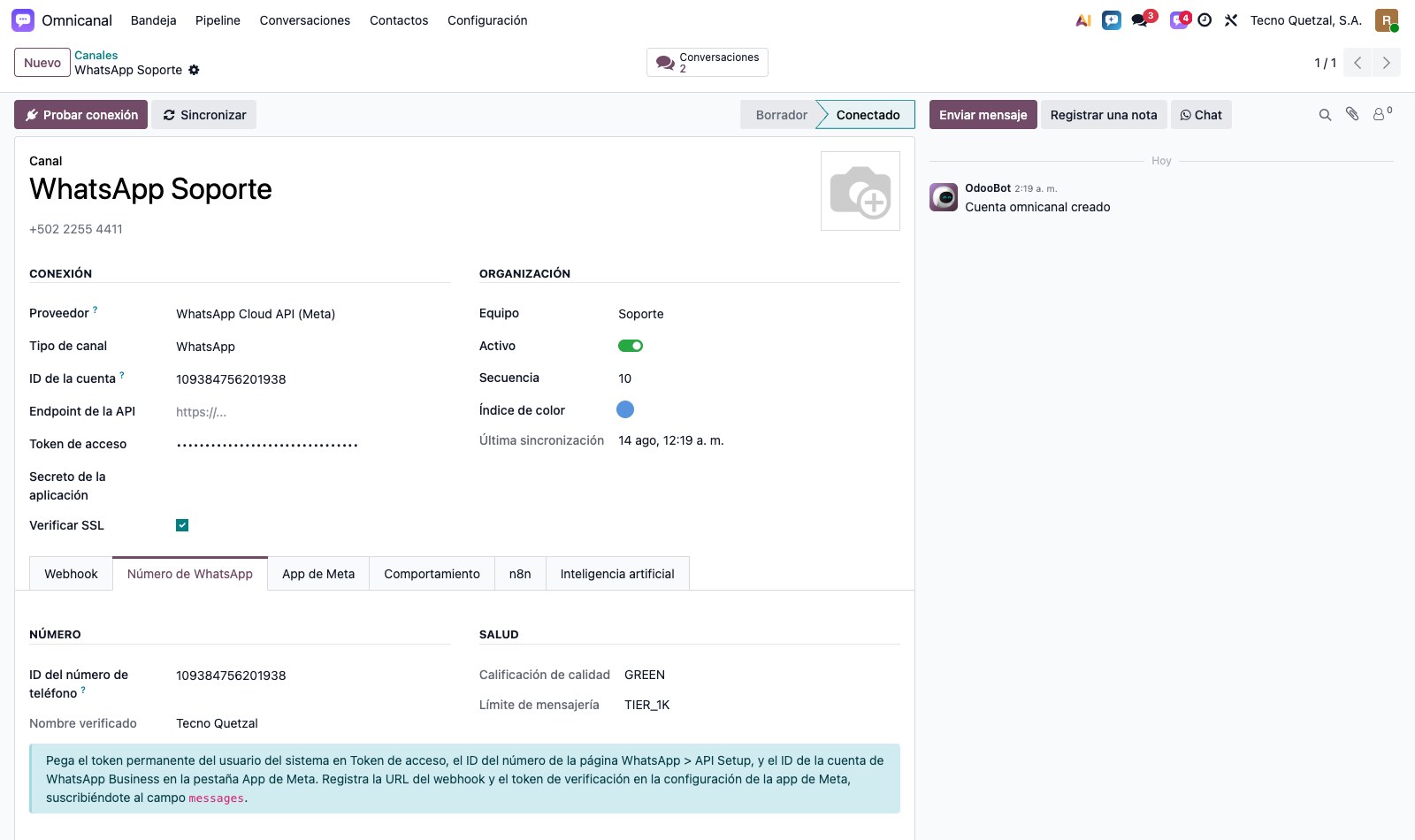Click the Límite de mensajería value TIER_1K

point(646,705)
